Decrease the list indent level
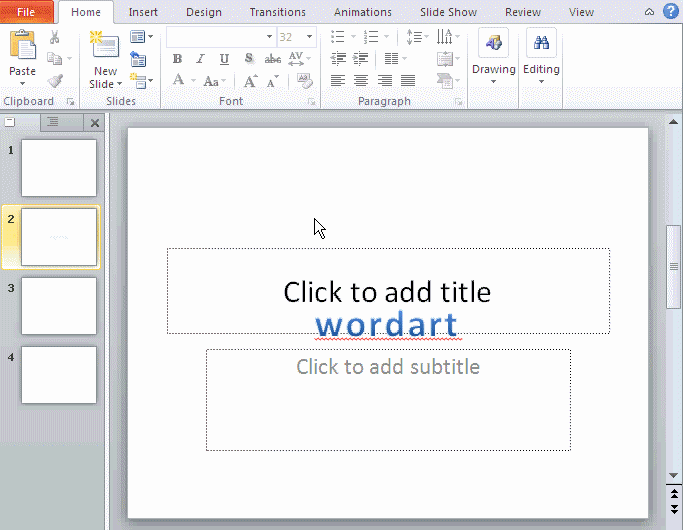Image resolution: width=683 pixels, height=530 pixels. point(338,58)
